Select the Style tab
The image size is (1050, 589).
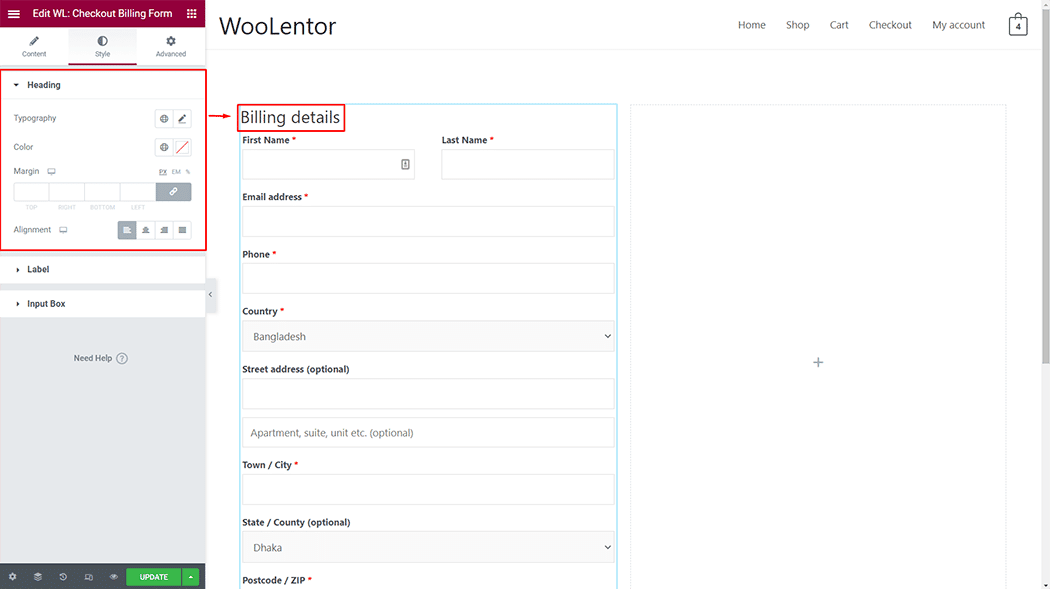click(102, 46)
